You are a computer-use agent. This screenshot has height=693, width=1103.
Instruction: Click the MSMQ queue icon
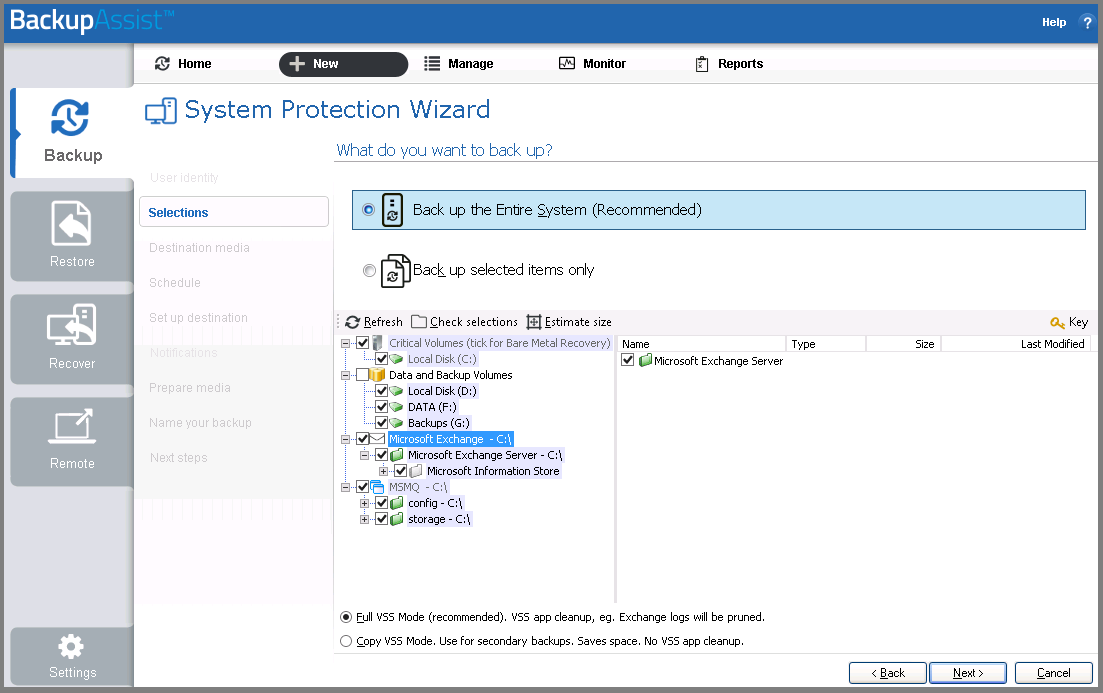point(378,487)
